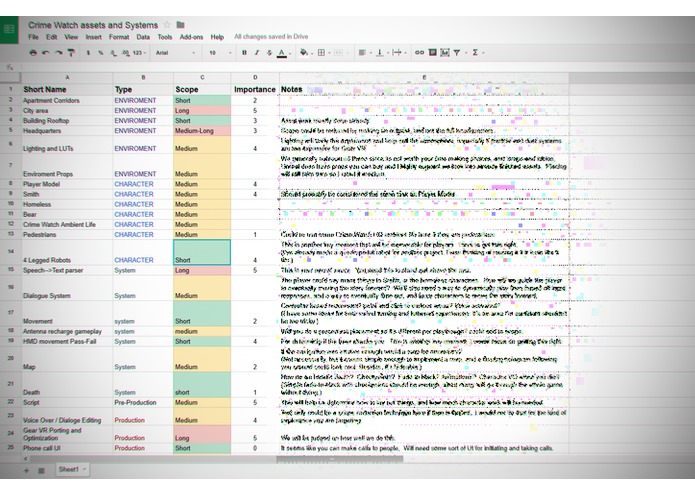Select the Player Model cell
The image size is (695, 494).
click(x=67, y=184)
